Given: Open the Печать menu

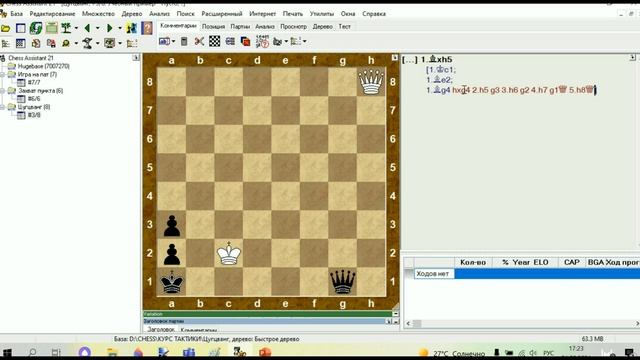Looking at the screenshot, I should coord(293,13).
